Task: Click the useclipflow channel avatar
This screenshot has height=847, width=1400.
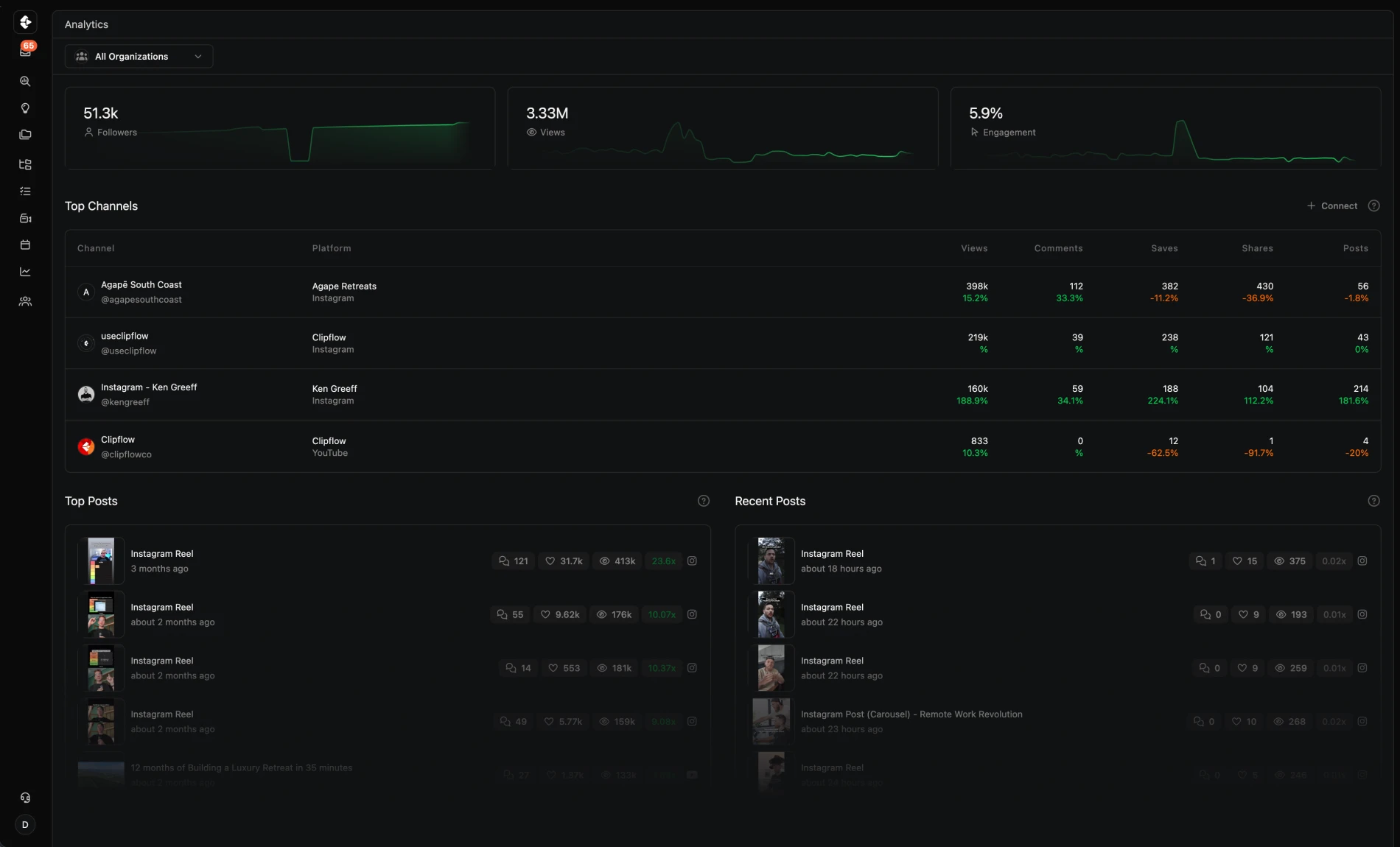Action: pos(86,343)
